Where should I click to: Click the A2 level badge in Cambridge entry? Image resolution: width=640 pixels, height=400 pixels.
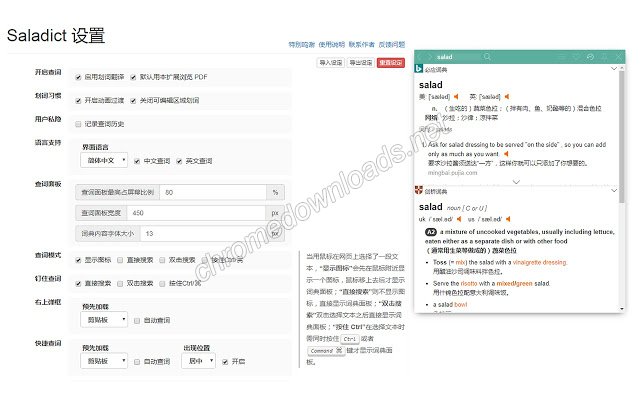pyautogui.click(x=431, y=232)
